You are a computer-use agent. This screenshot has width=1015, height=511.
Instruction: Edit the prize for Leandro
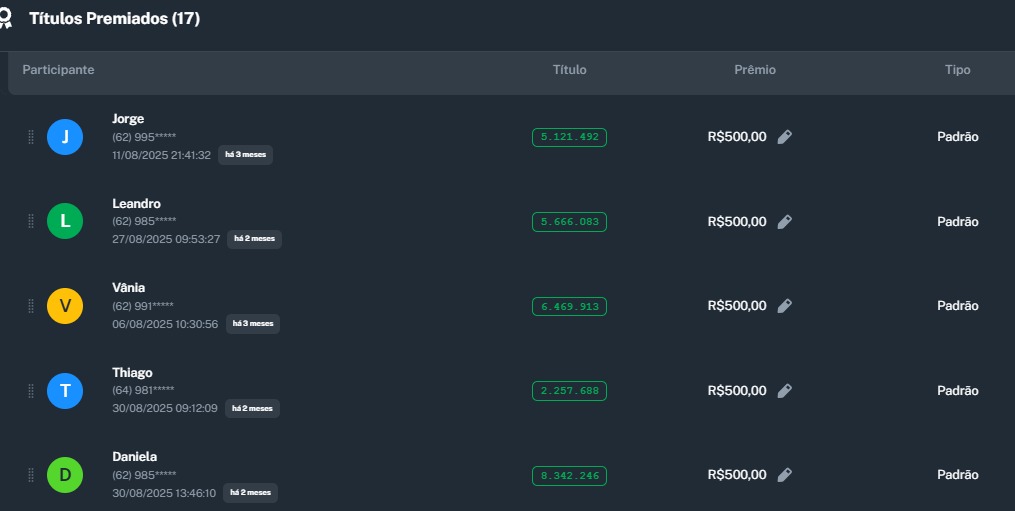[x=785, y=222]
